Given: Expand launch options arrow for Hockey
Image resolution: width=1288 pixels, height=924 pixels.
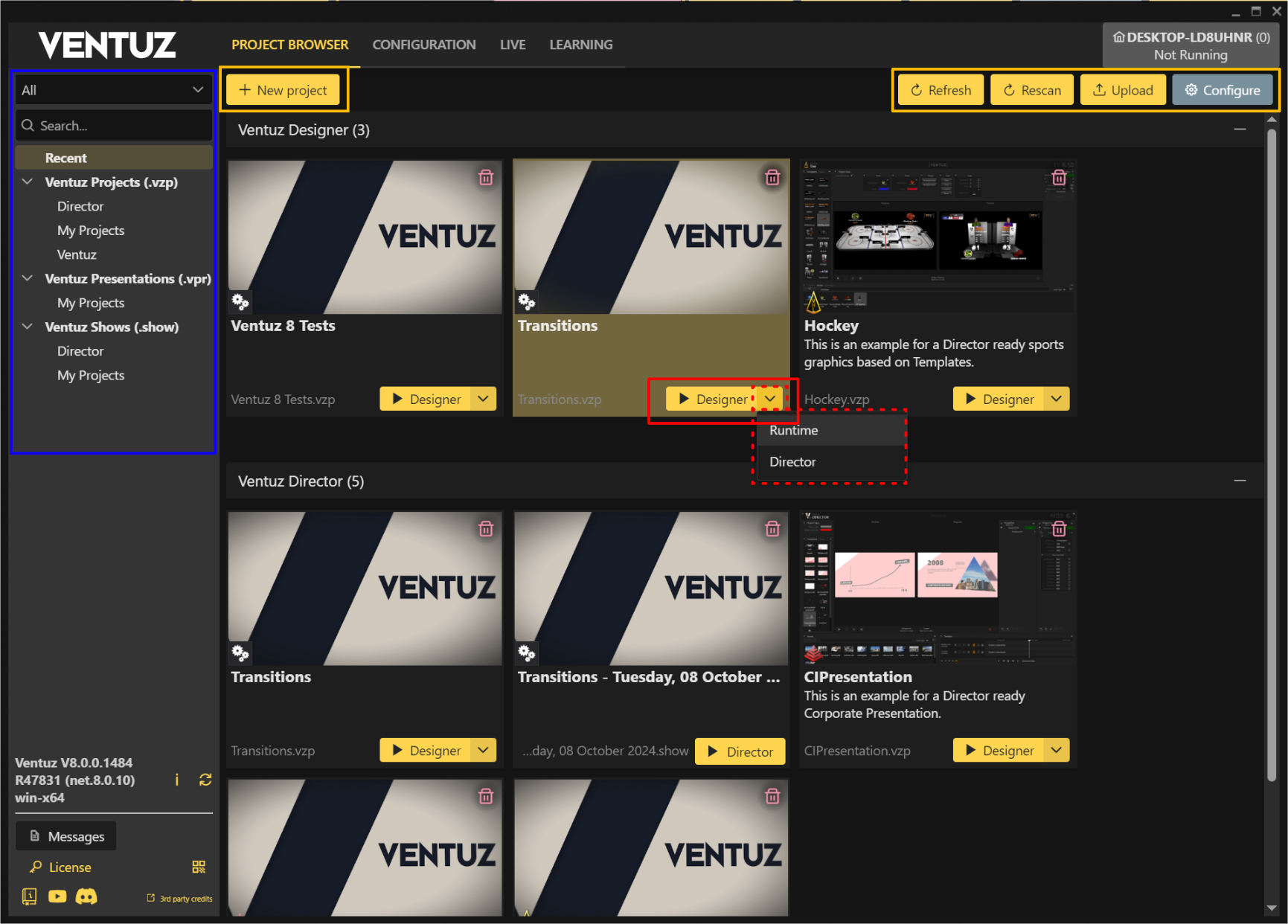Looking at the screenshot, I should pos(1056,399).
